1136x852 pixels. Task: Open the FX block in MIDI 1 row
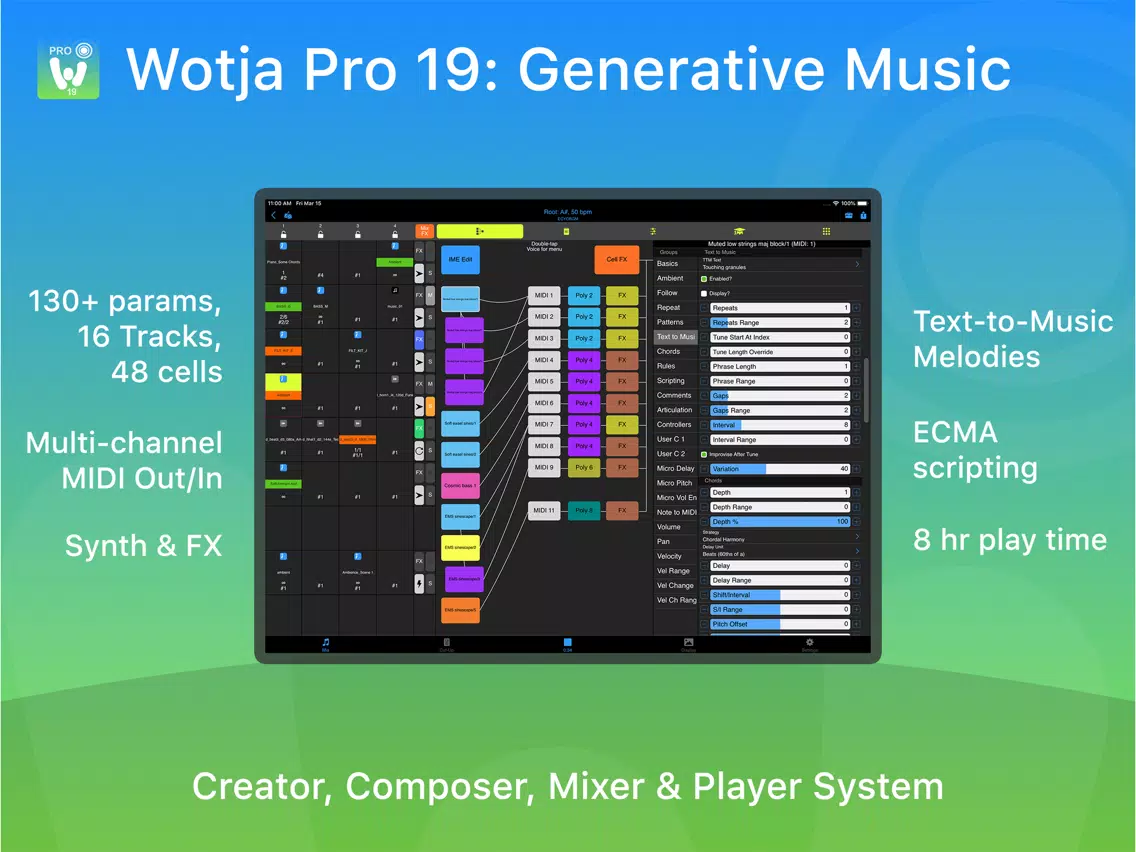[622, 296]
